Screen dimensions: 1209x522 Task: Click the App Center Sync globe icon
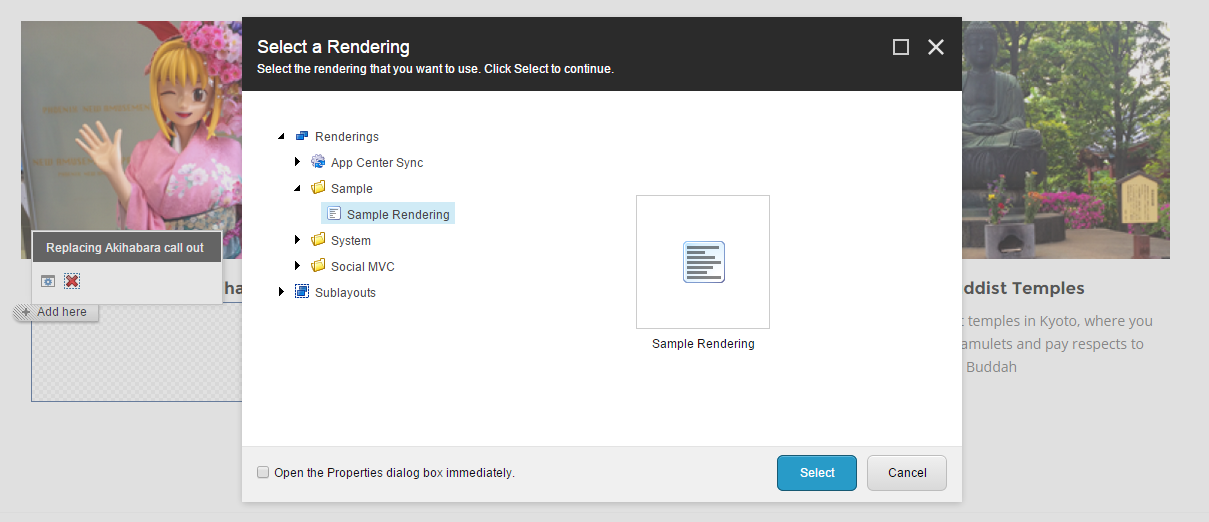pos(318,162)
